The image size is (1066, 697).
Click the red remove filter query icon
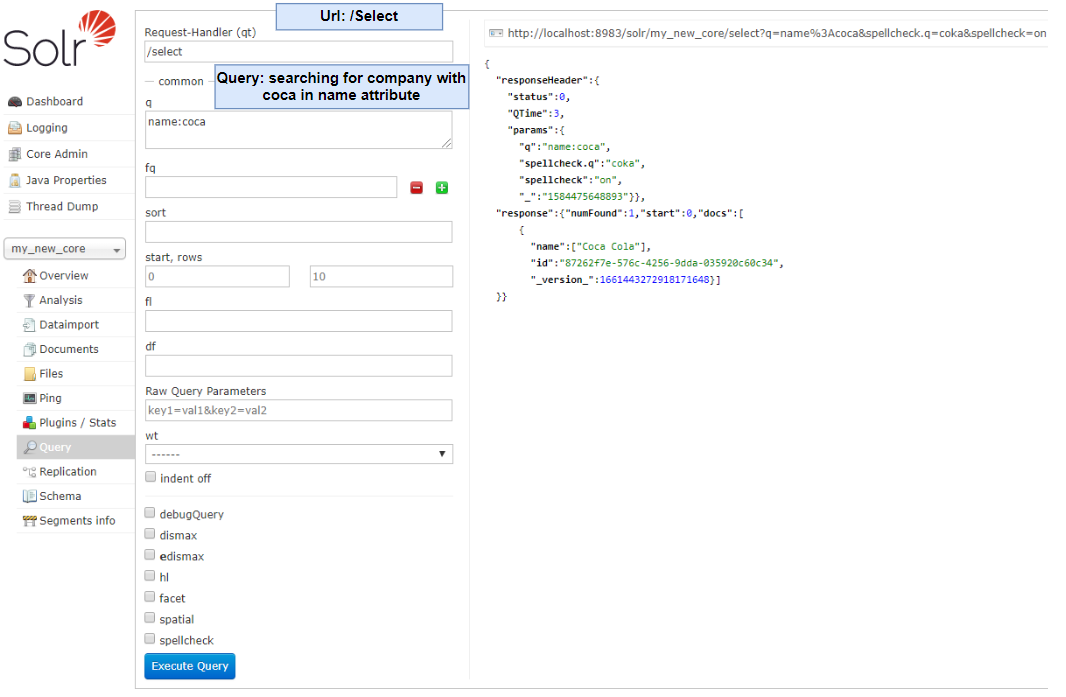tap(417, 188)
